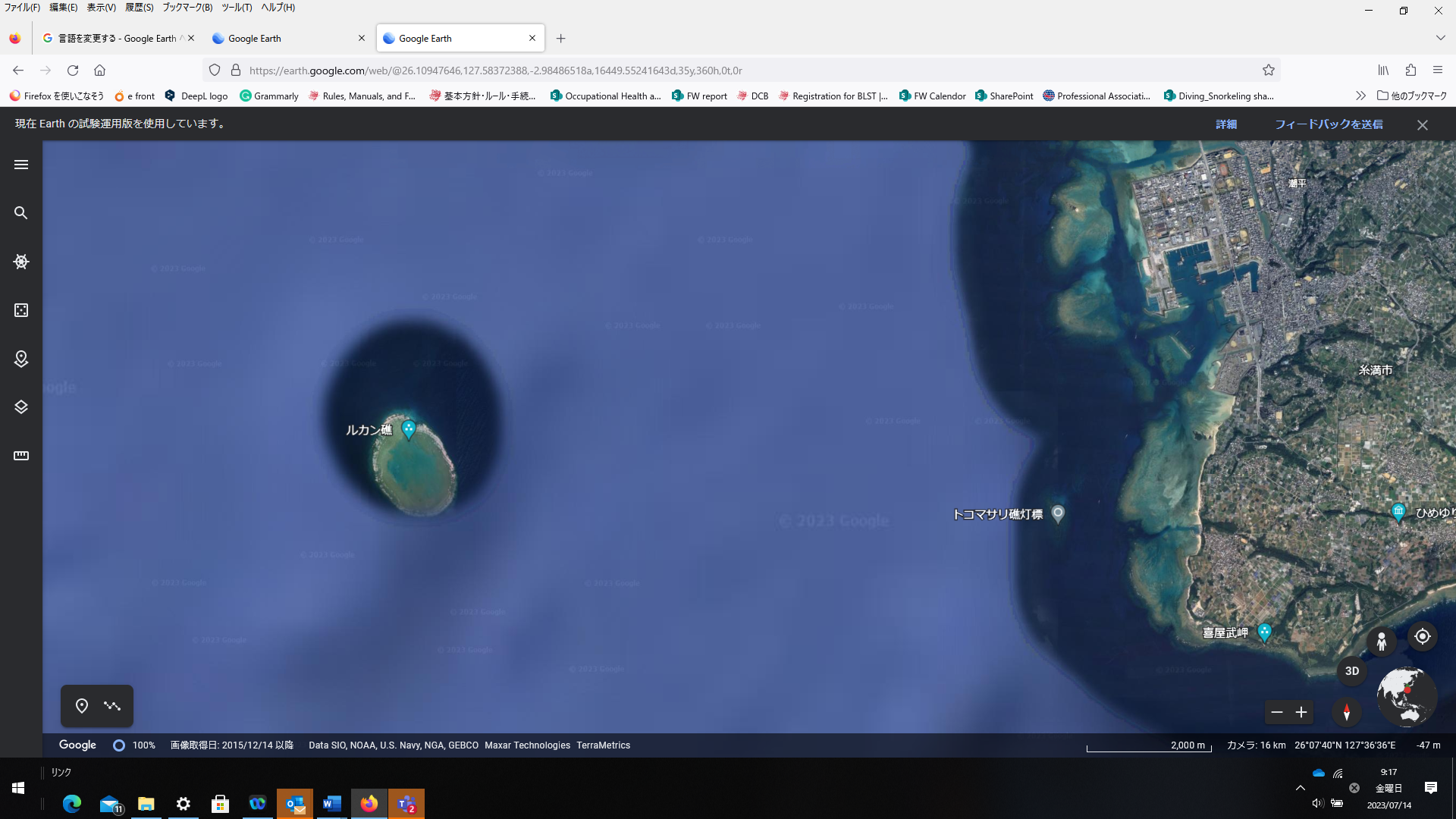Select the measure distance ruler tool
The width and height of the screenshot is (1456, 819).
(21, 456)
